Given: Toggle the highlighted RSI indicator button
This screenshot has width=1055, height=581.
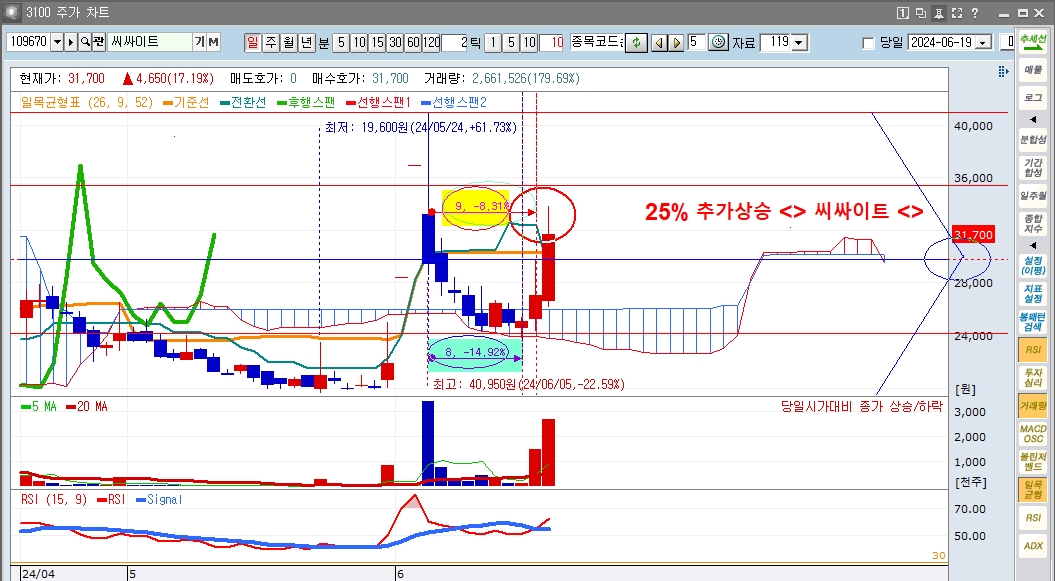Looking at the screenshot, I should pyautogui.click(x=1033, y=350).
